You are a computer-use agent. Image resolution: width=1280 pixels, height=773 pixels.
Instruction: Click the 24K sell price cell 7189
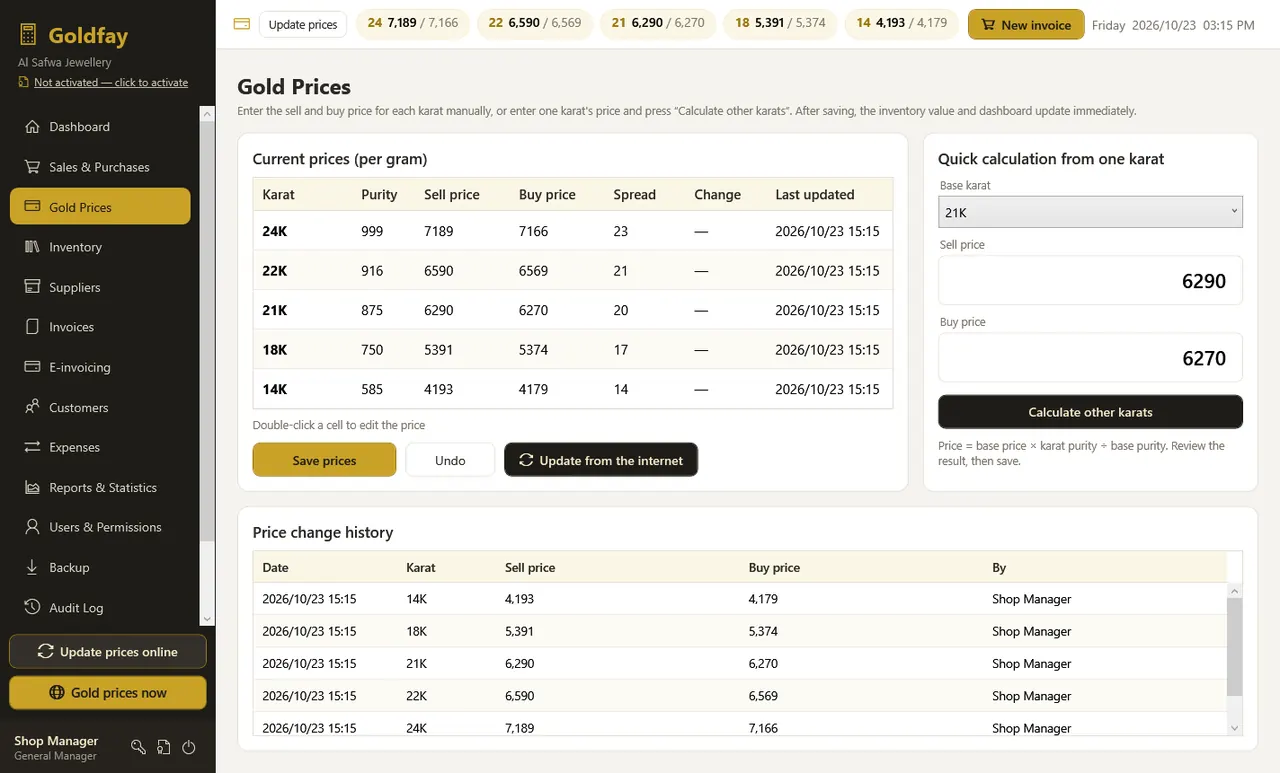(x=439, y=231)
